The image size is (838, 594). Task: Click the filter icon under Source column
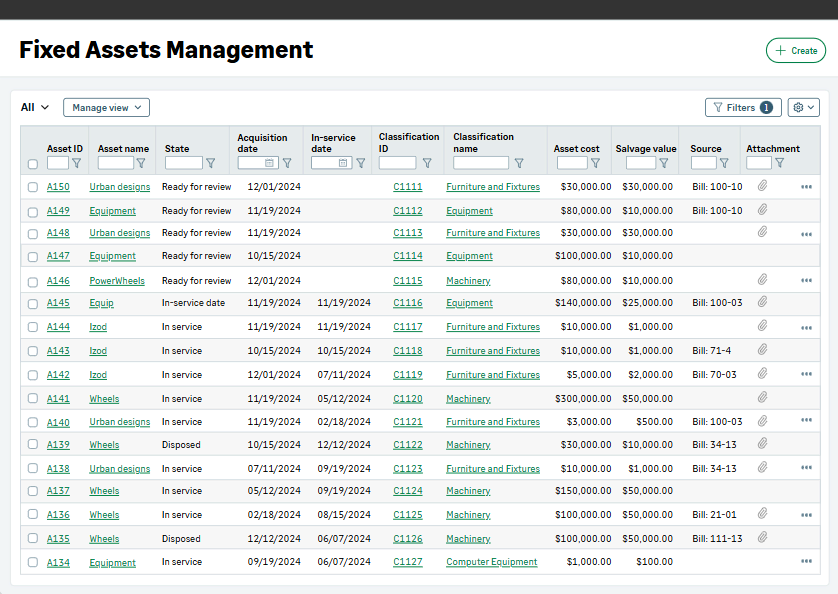tap(724, 163)
